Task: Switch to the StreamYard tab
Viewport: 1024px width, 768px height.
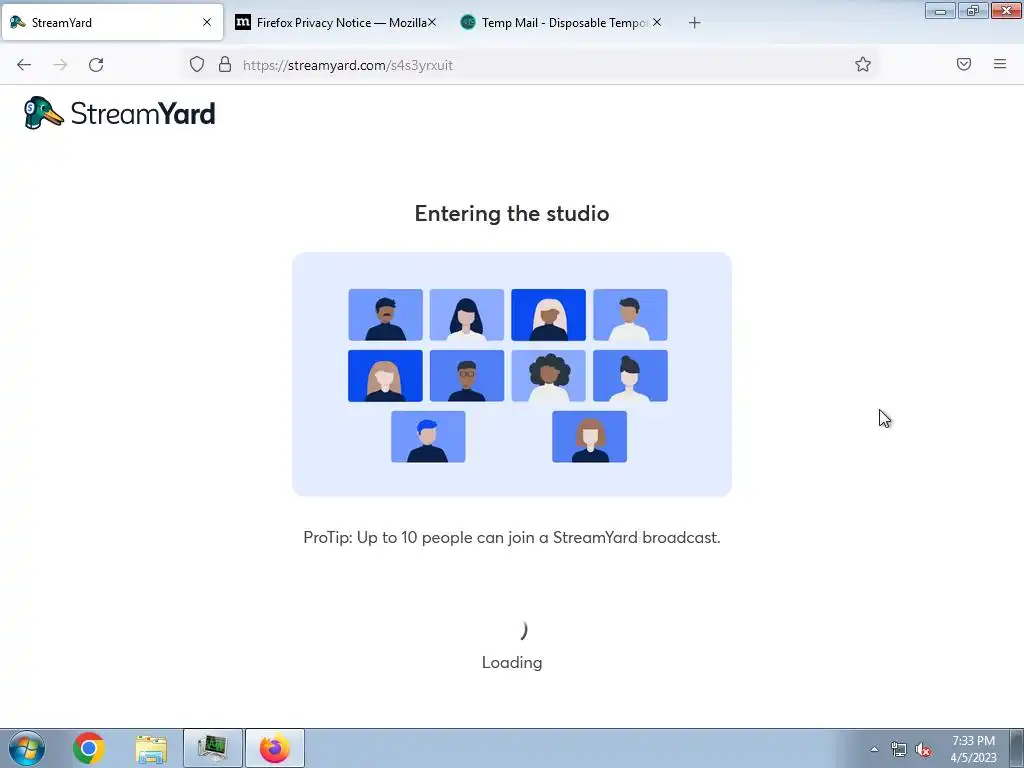Action: pyautogui.click(x=112, y=22)
